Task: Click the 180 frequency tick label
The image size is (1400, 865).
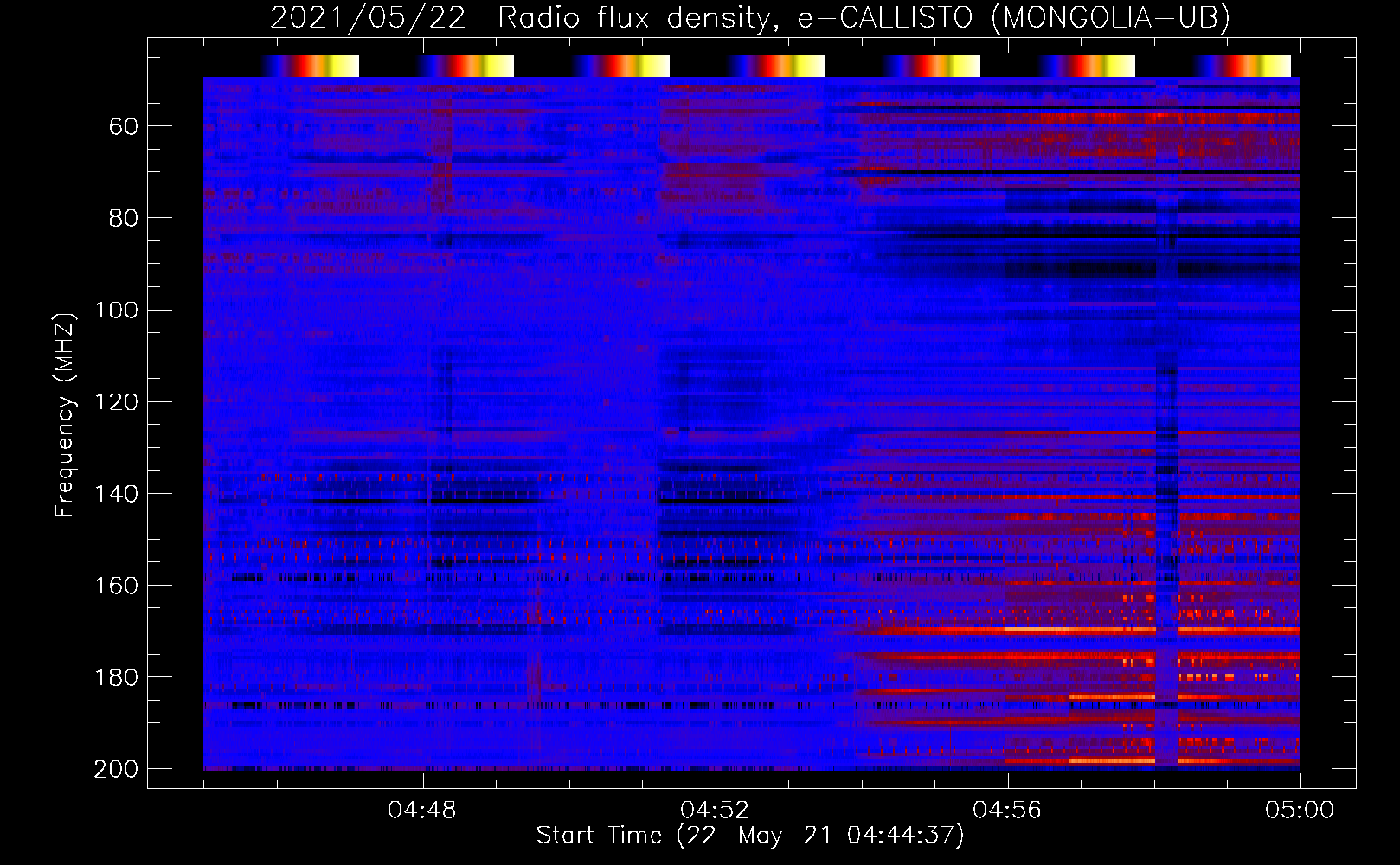Action: (x=117, y=677)
